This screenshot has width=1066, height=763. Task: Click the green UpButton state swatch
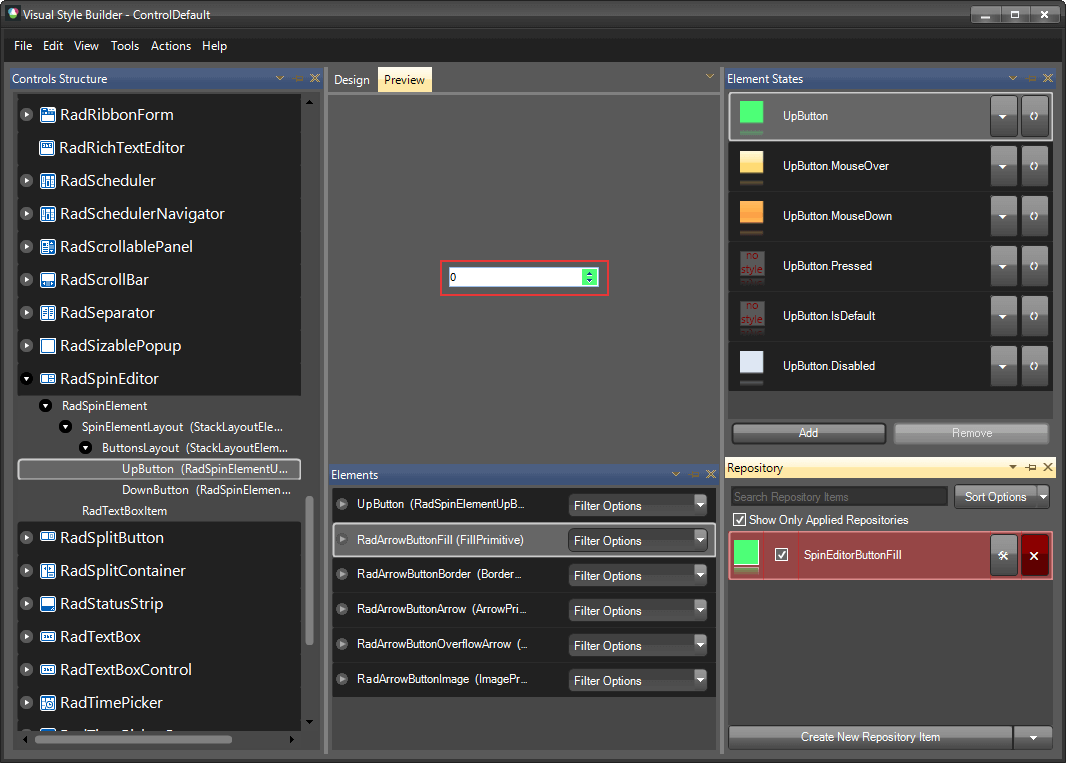click(751, 112)
